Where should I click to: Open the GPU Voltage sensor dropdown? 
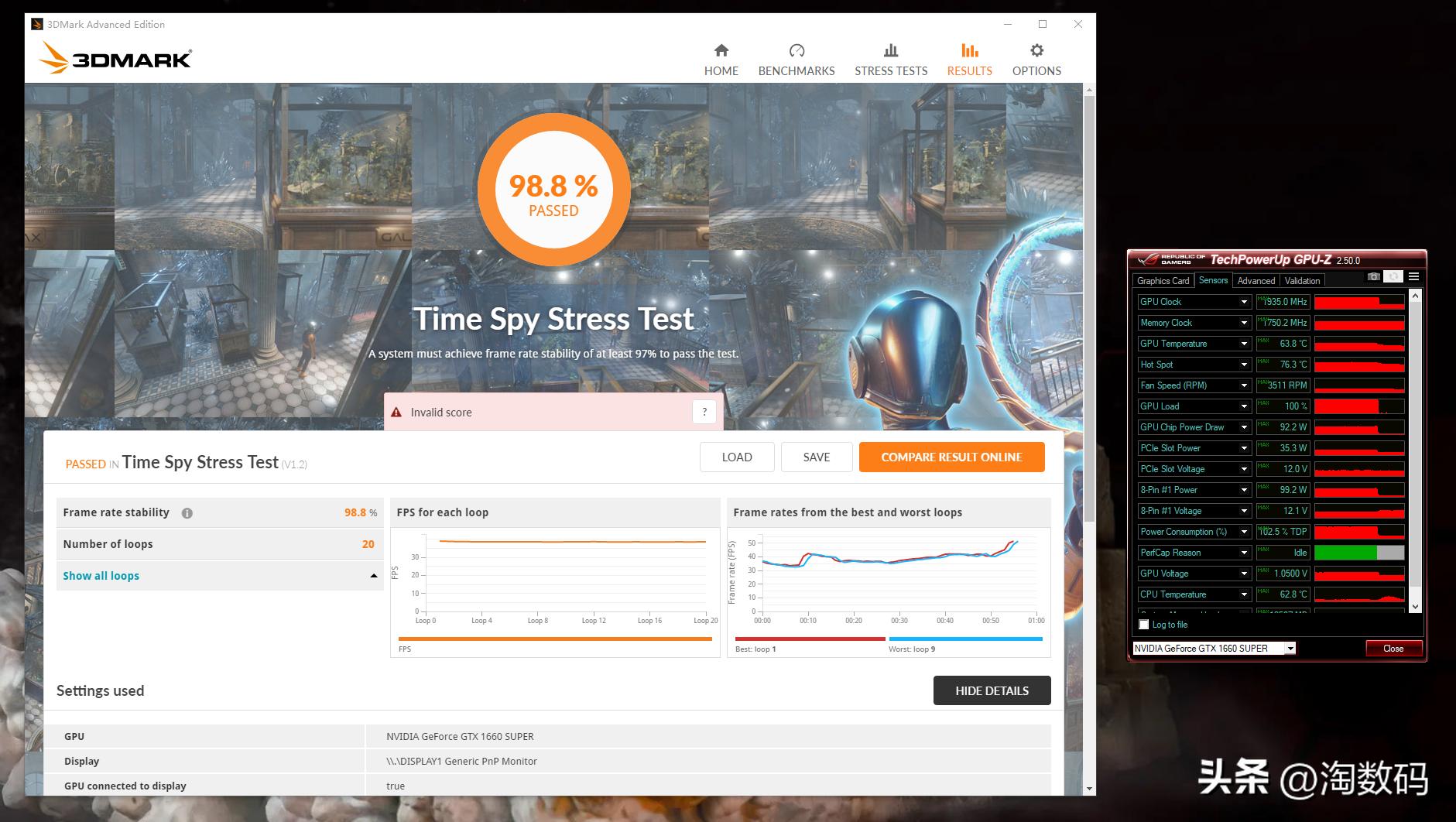pos(1244,574)
